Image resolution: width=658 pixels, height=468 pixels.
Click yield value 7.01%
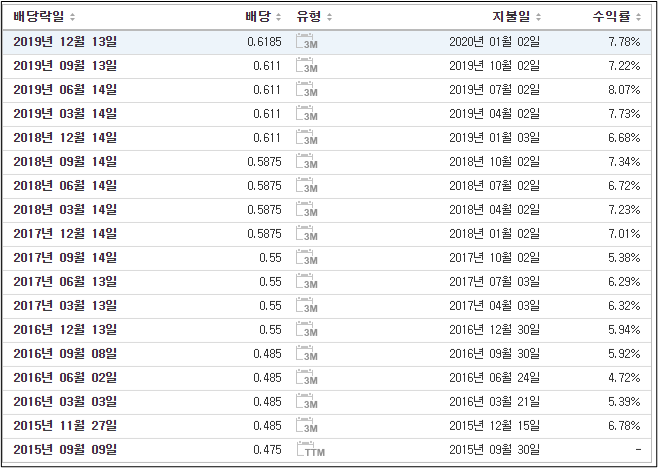624,233
